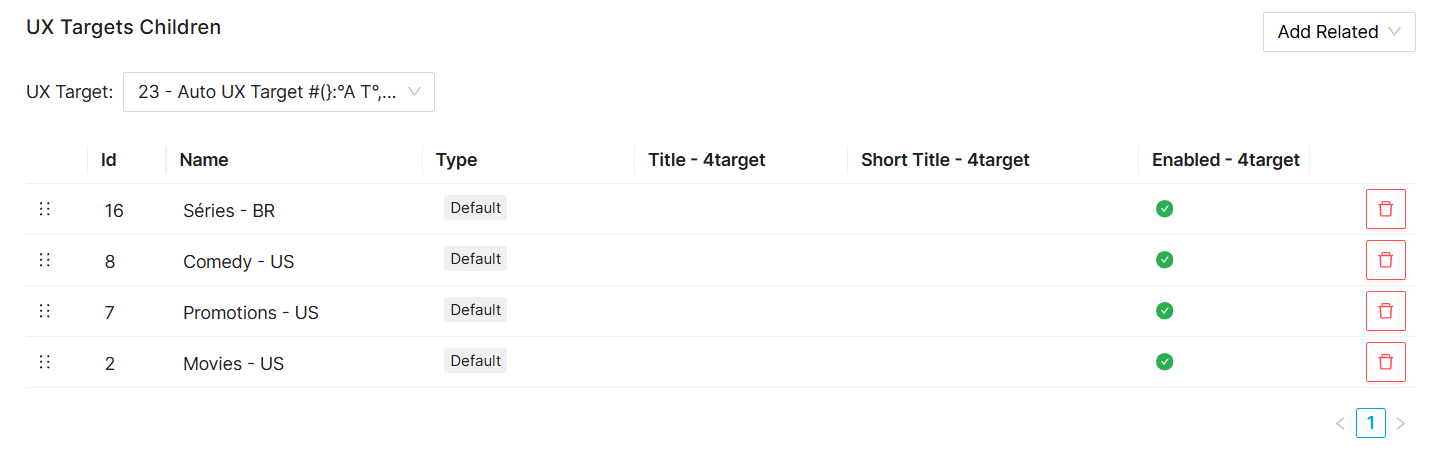Open the Add Related dropdown
This screenshot has height=458, width=1442.
click(x=1338, y=32)
